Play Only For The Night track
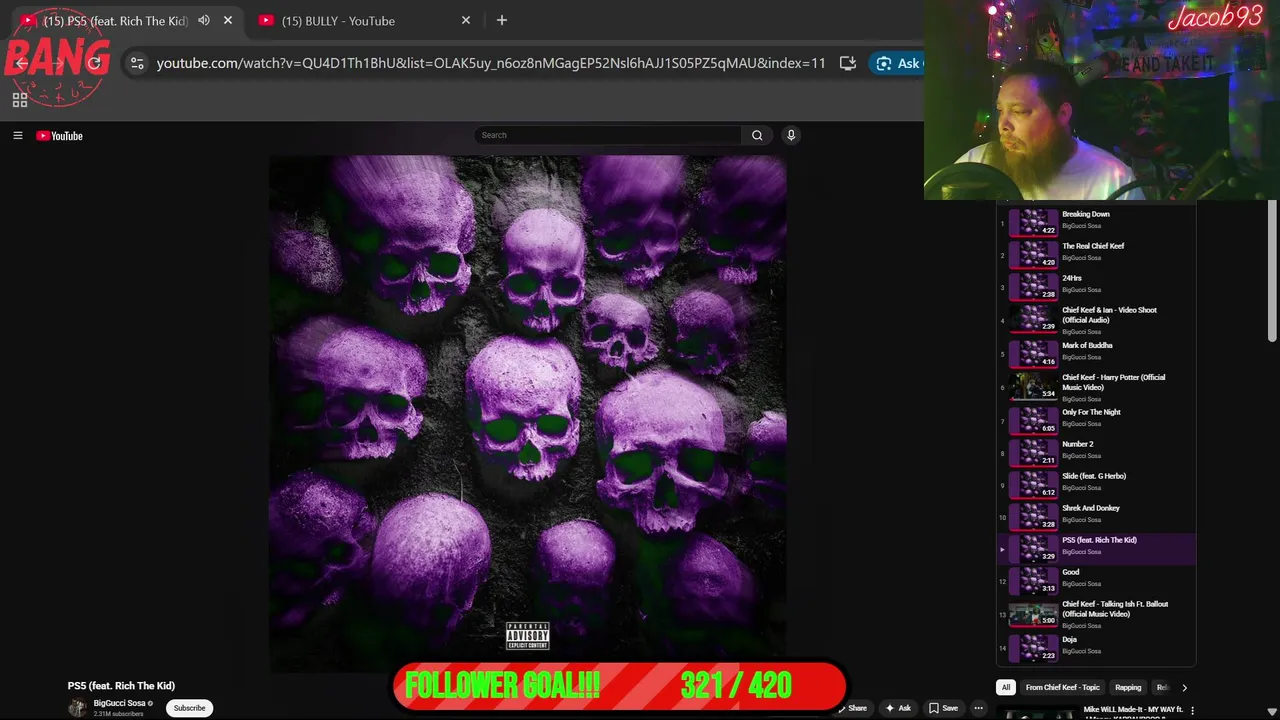1280x720 pixels. pos(1096,420)
